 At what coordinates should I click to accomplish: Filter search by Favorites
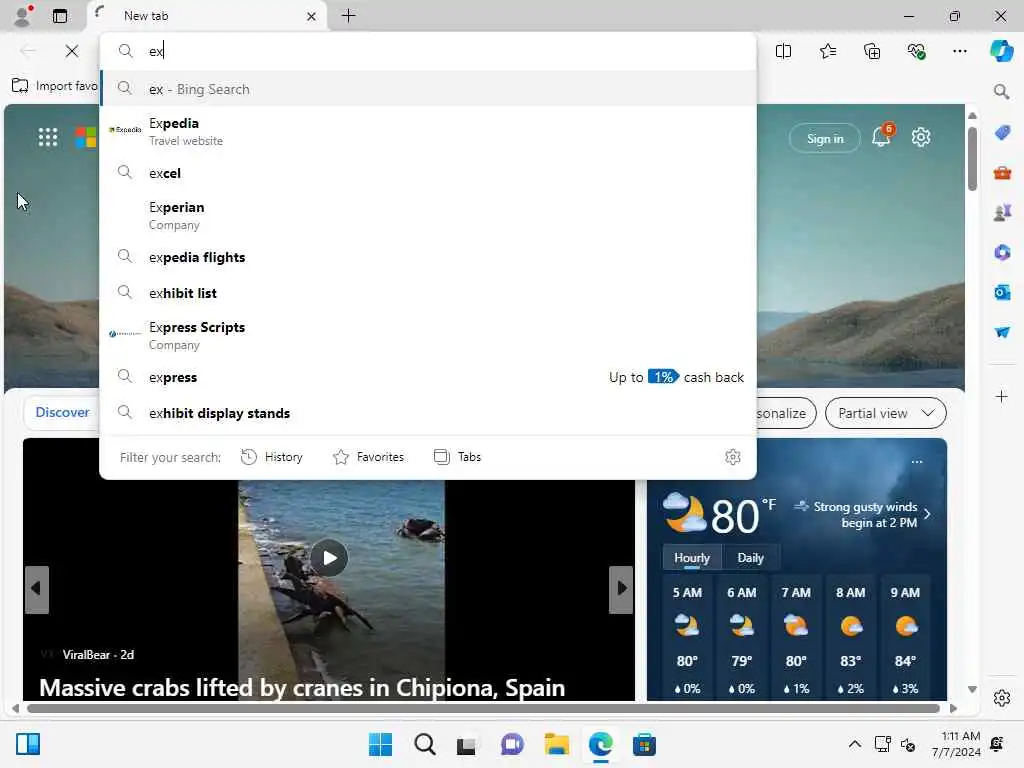[368, 457]
